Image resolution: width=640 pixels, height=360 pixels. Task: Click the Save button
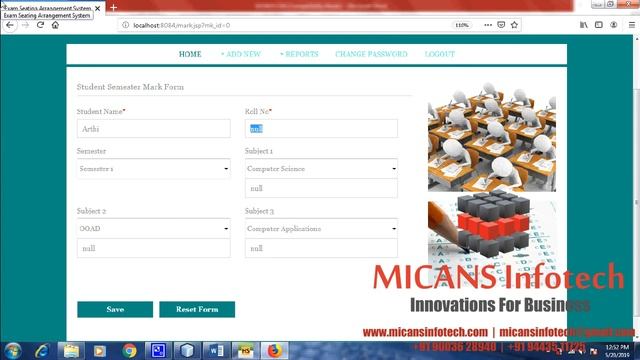click(115, 309)
